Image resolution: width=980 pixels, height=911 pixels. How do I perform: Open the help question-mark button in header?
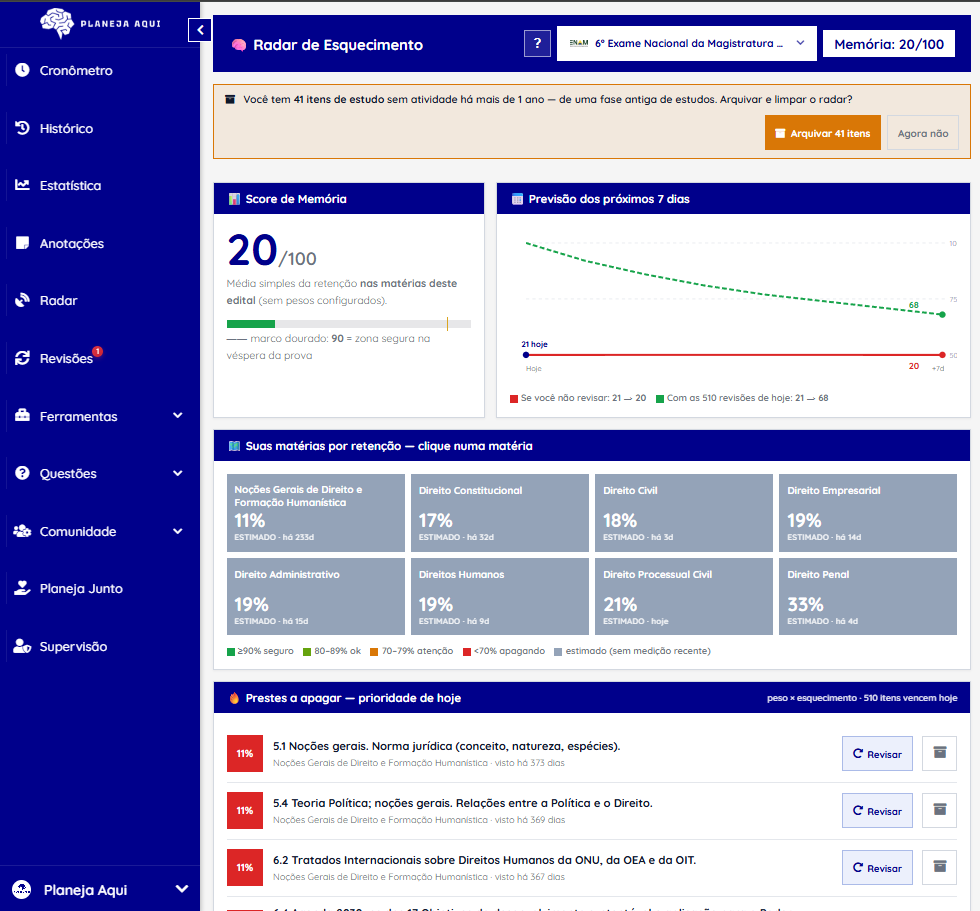click(x=537, y=43)
